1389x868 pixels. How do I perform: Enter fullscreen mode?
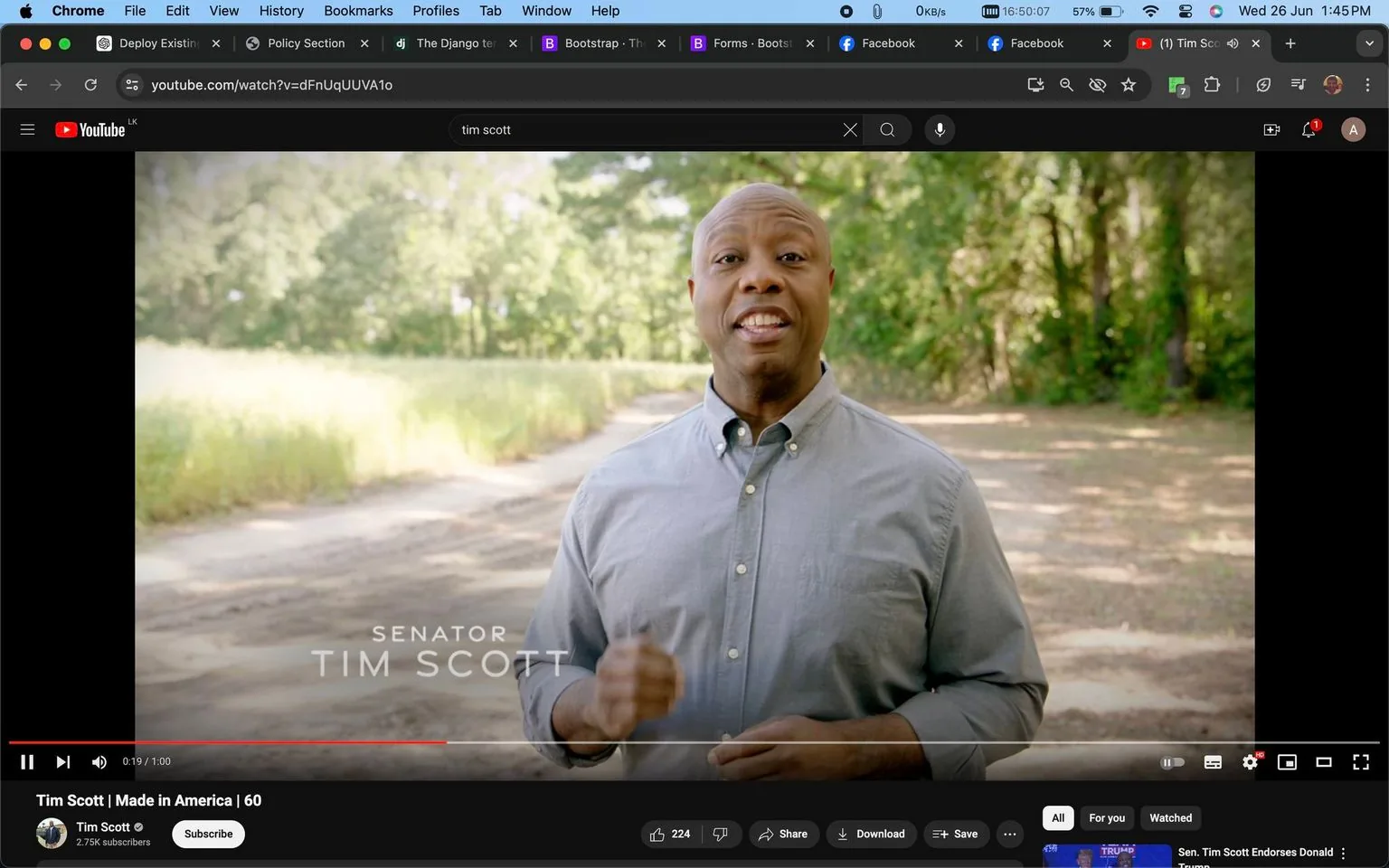click(1361, 762)
